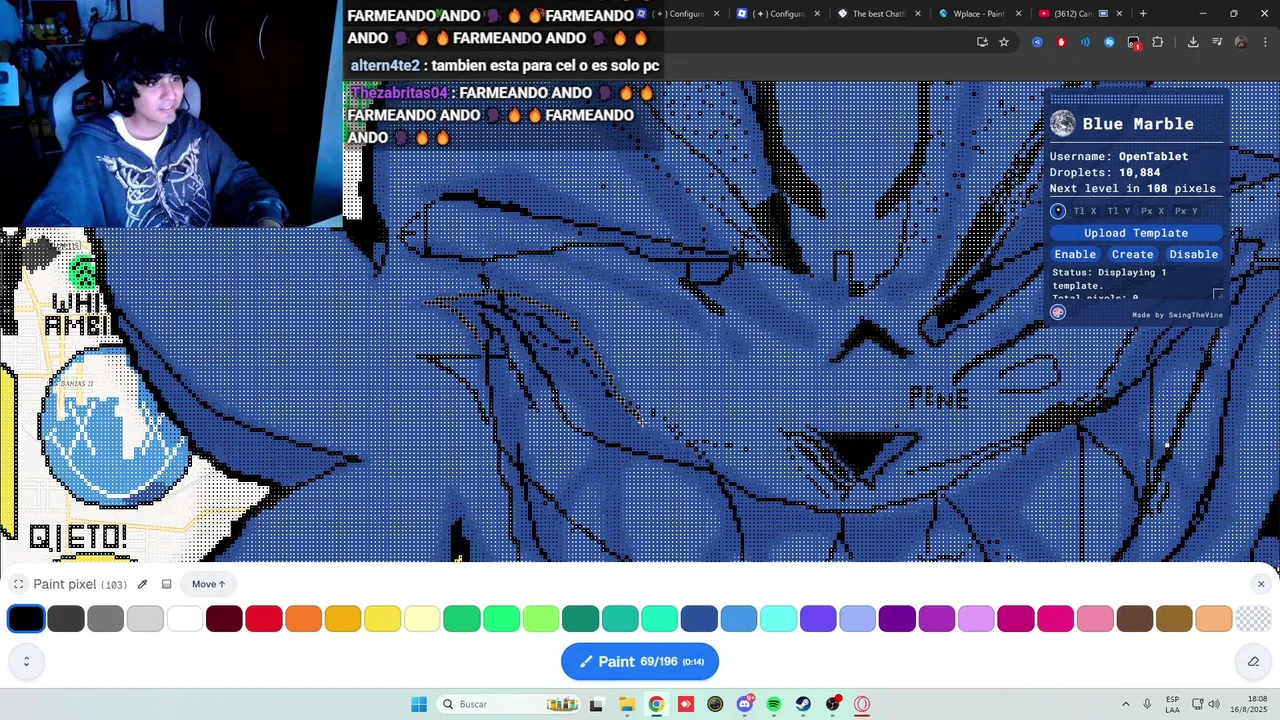Click the Tl Y coordinate input
This screenshot has height=720, width=1280.
pyautogui.click(x=1119, y=211)
